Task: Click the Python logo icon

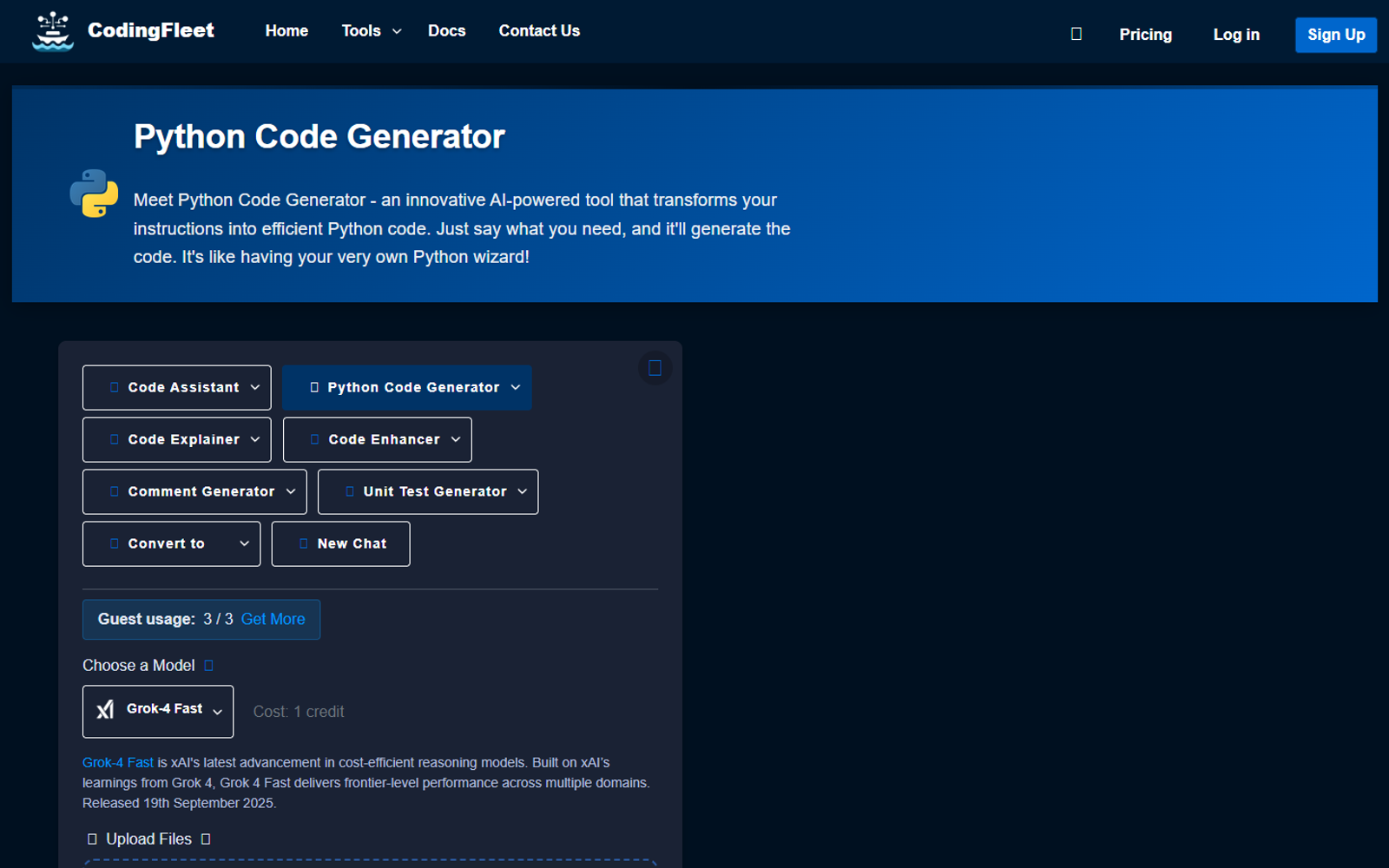Action: click(94, 193)
